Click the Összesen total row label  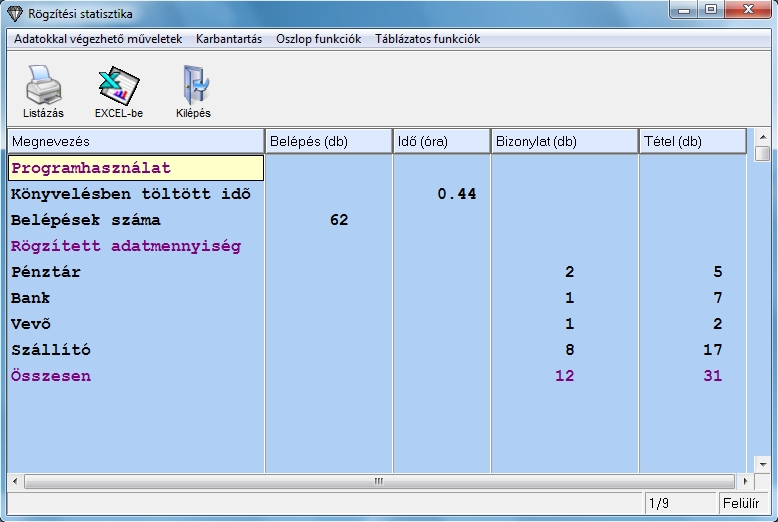51,376
